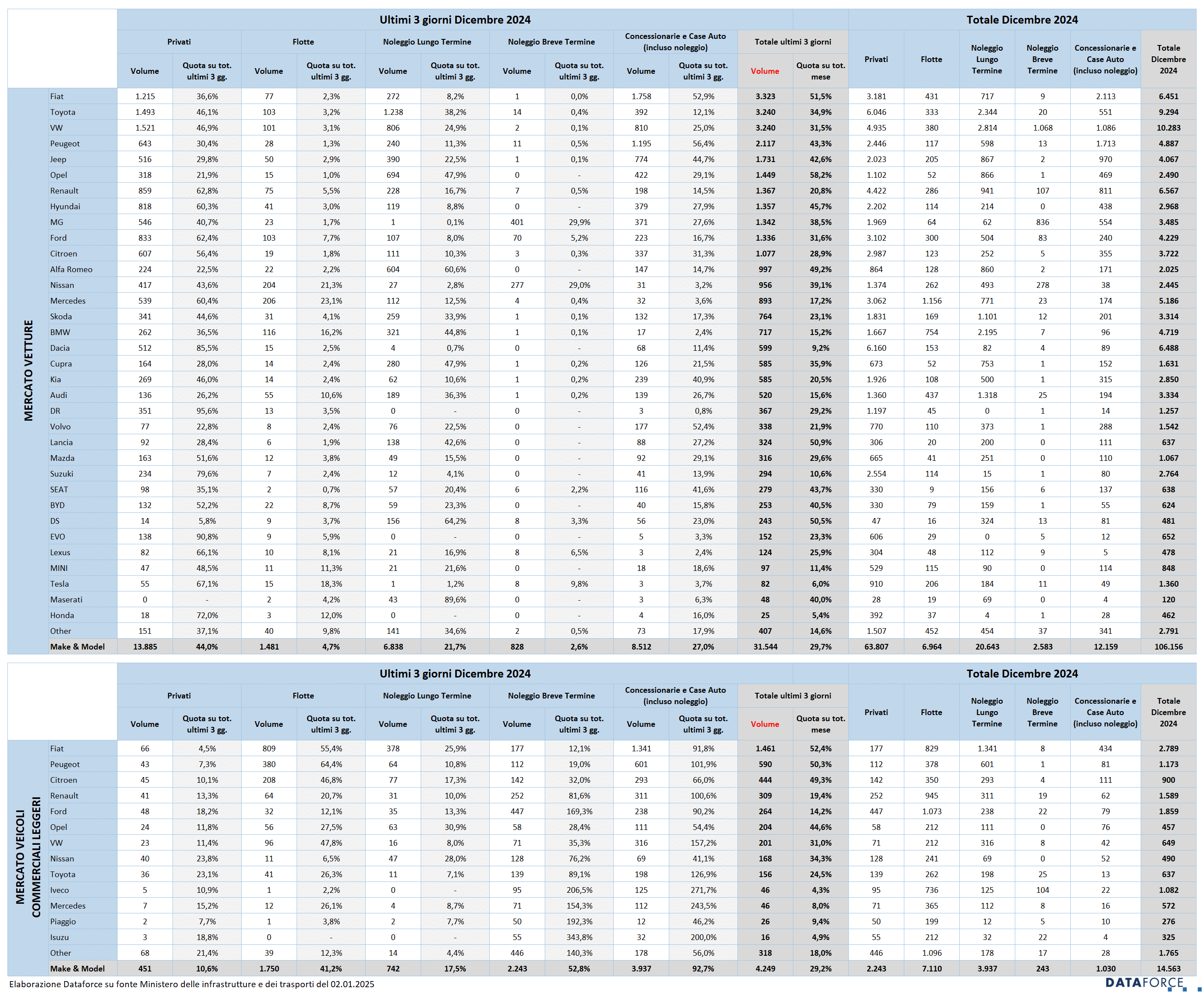This screenshot has height=992, width=1204.
Task: Select the Suzuki row label
Action: (62, 474)
